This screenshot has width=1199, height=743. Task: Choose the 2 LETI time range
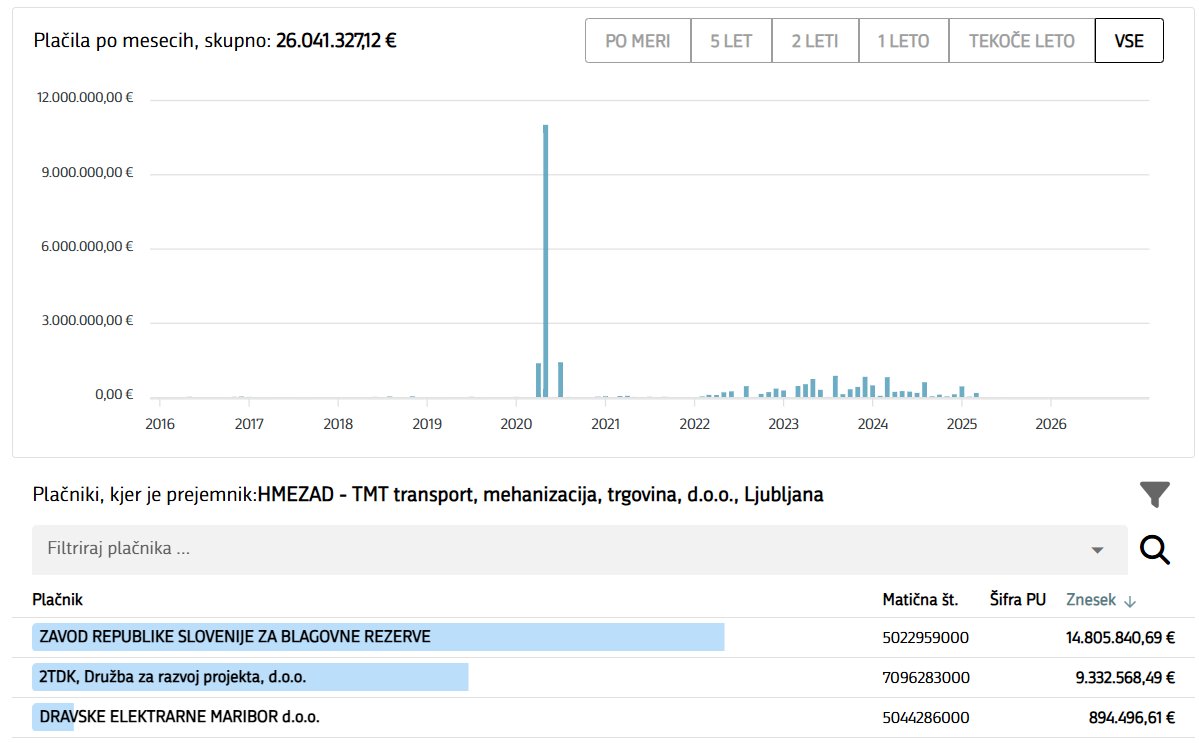pos(815,41)
